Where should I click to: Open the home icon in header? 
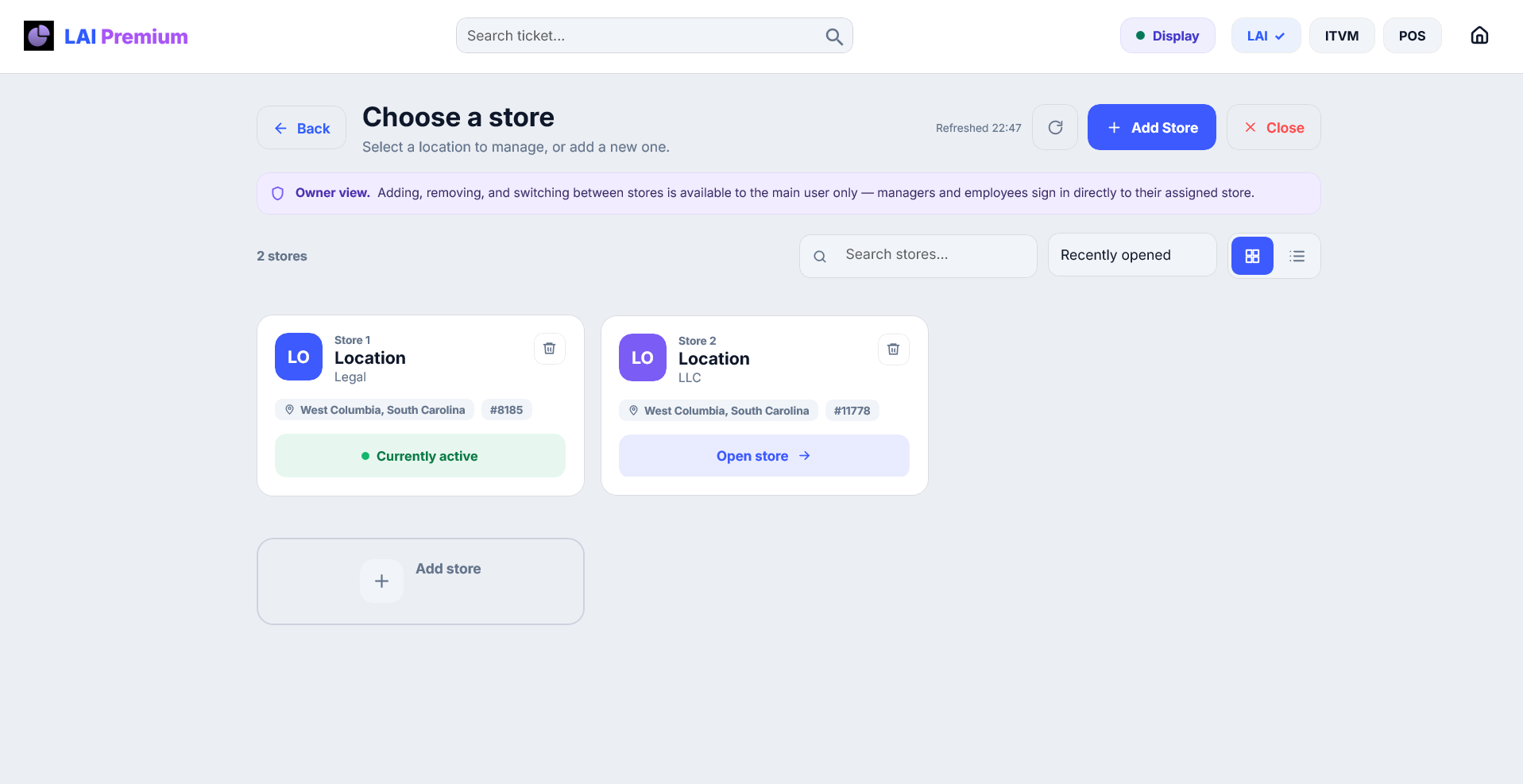click(x=1479, y=36)
